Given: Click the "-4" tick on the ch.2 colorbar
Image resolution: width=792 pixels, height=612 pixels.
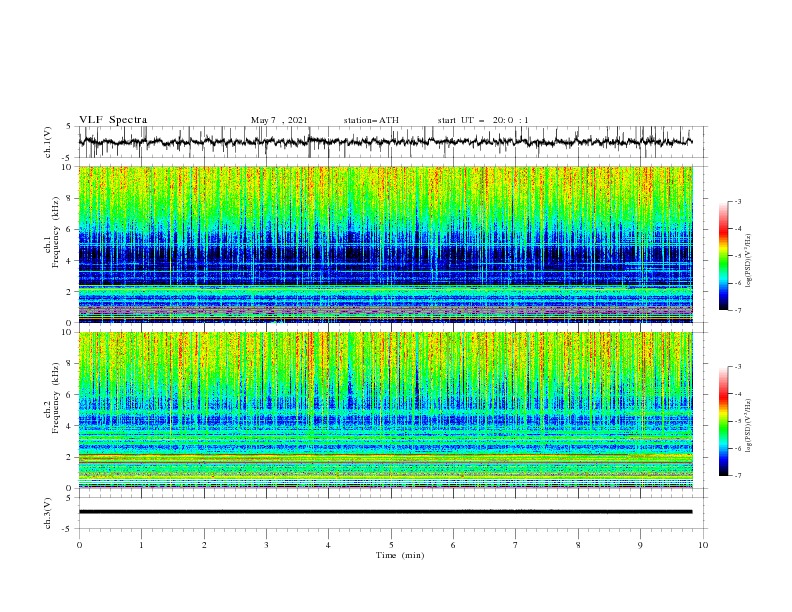Looking at the screenshot, I should point(738,394).
